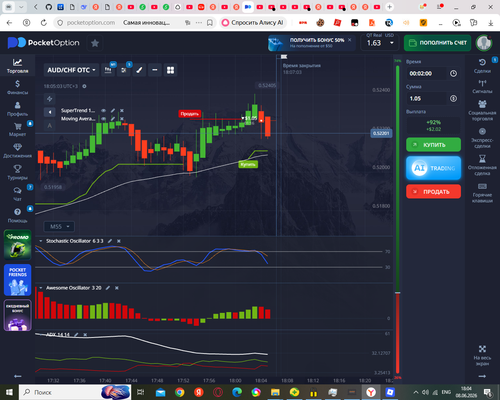
Task: Close ADX indicator panel
Action: coord(85,334)
